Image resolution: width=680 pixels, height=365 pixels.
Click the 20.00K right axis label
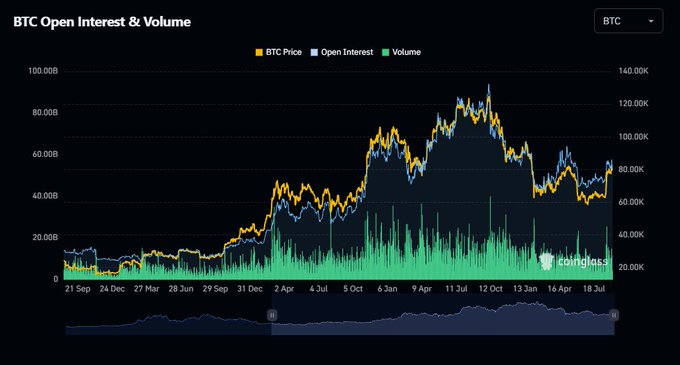tap(631, 267)
